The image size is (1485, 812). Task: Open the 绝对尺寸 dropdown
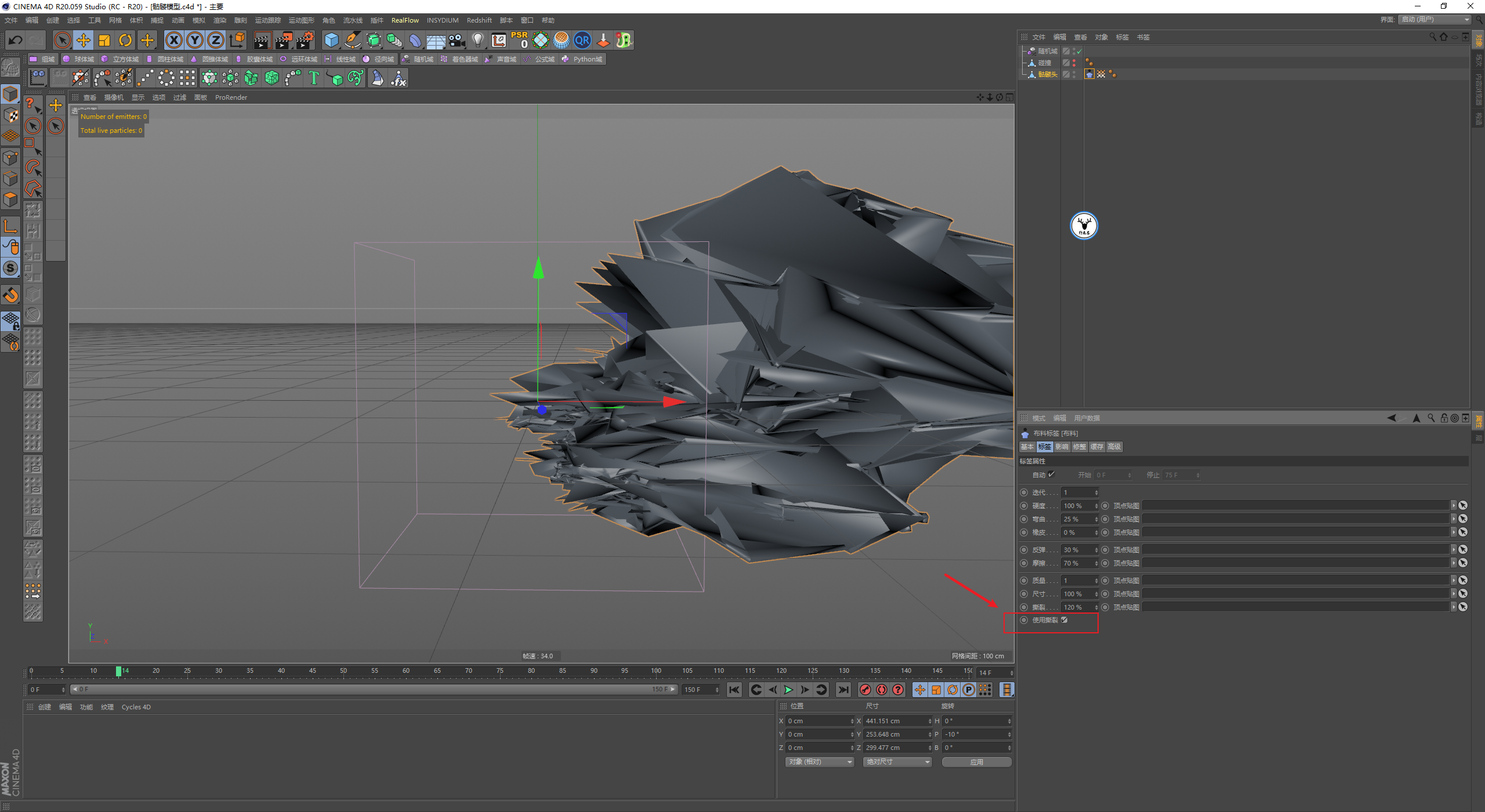coord(897,762)
